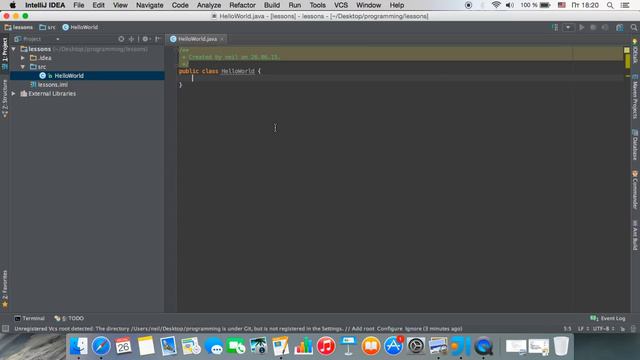Open the Event Log
Screen dimensions: 640x360
(x=607, y=318)
